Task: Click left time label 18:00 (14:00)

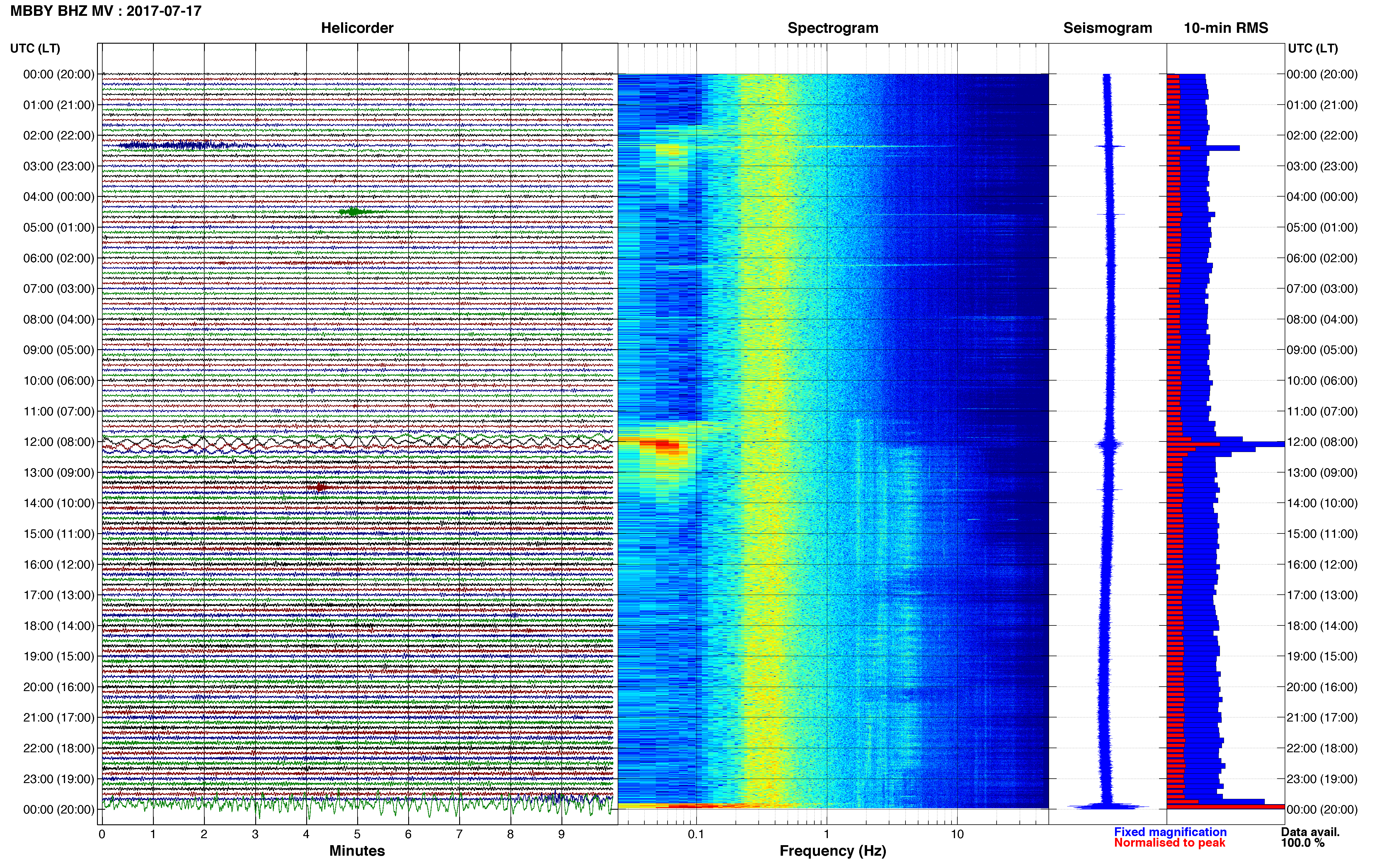Action: [x=59, y=626]
